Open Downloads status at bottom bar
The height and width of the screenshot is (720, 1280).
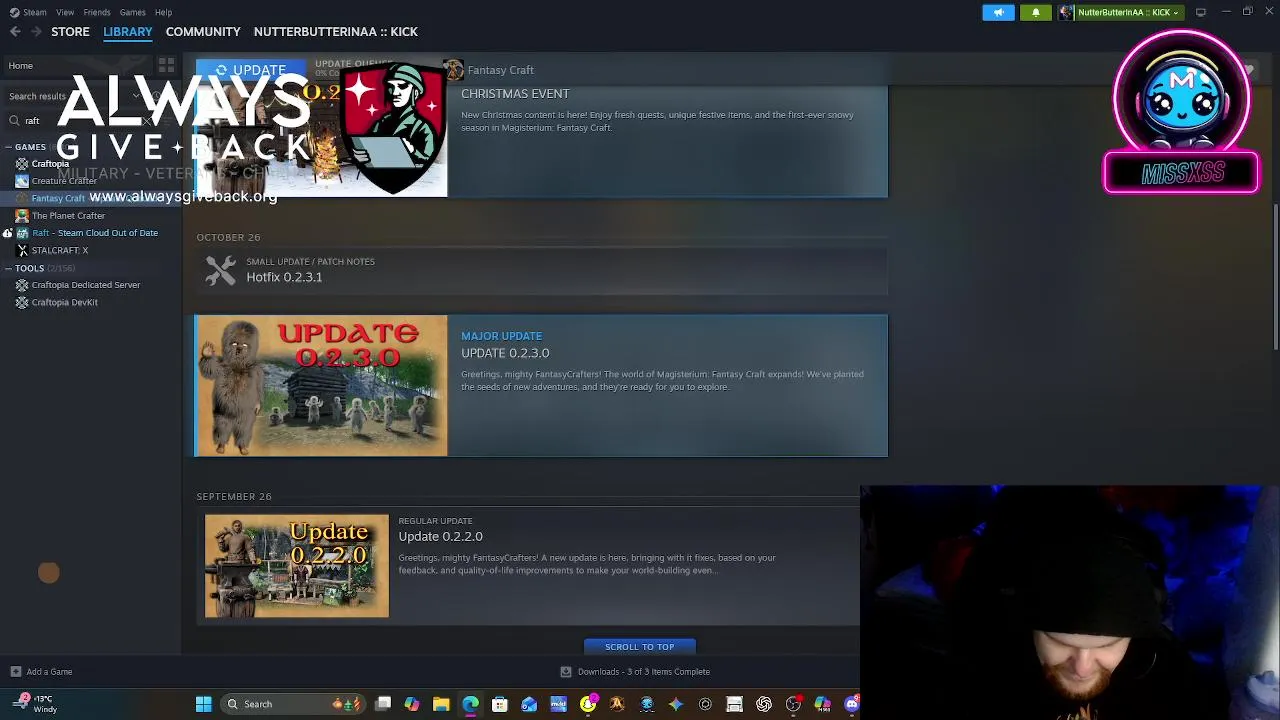(635, 672)
